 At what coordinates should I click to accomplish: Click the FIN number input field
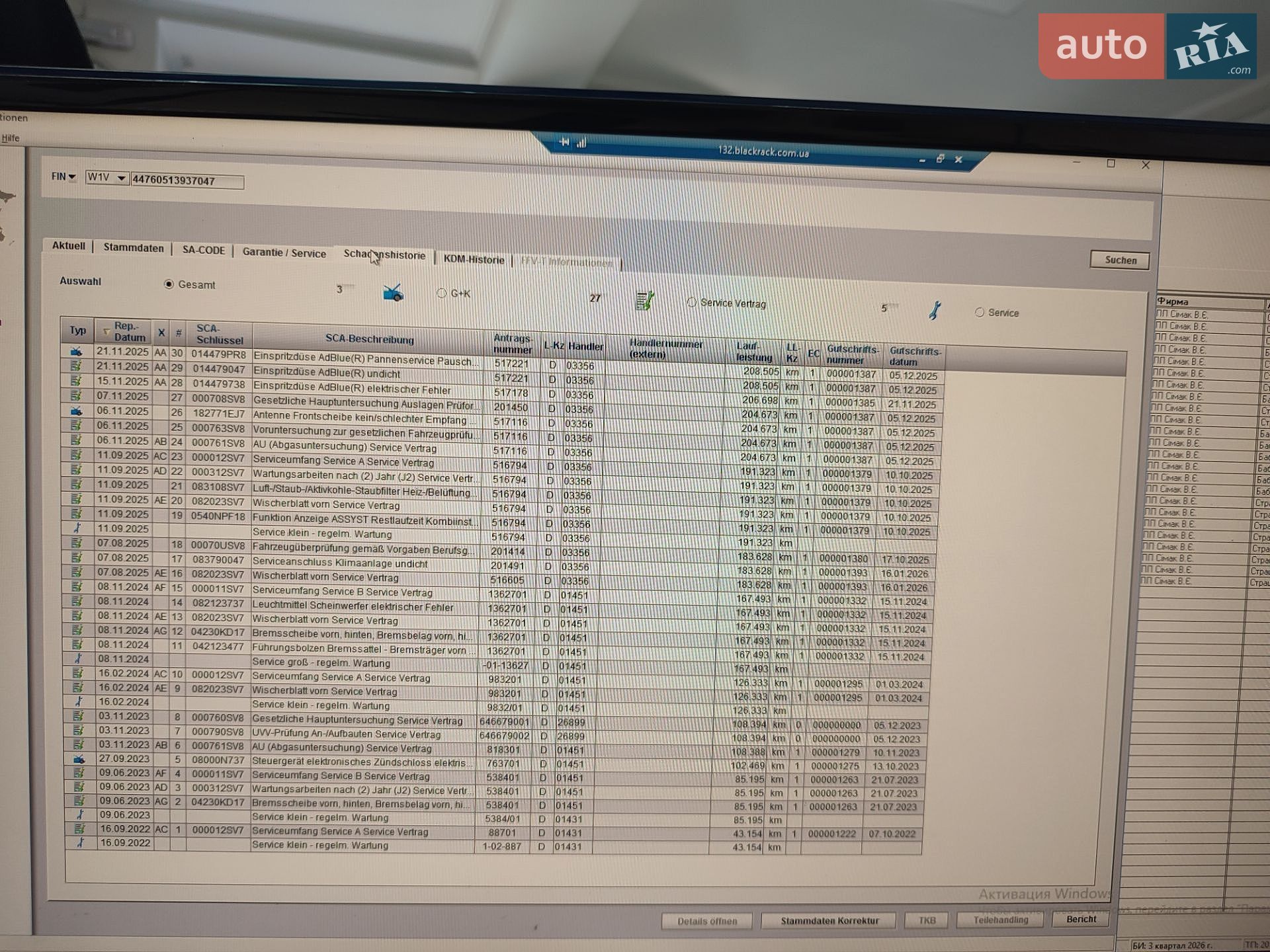coord(187,180)
